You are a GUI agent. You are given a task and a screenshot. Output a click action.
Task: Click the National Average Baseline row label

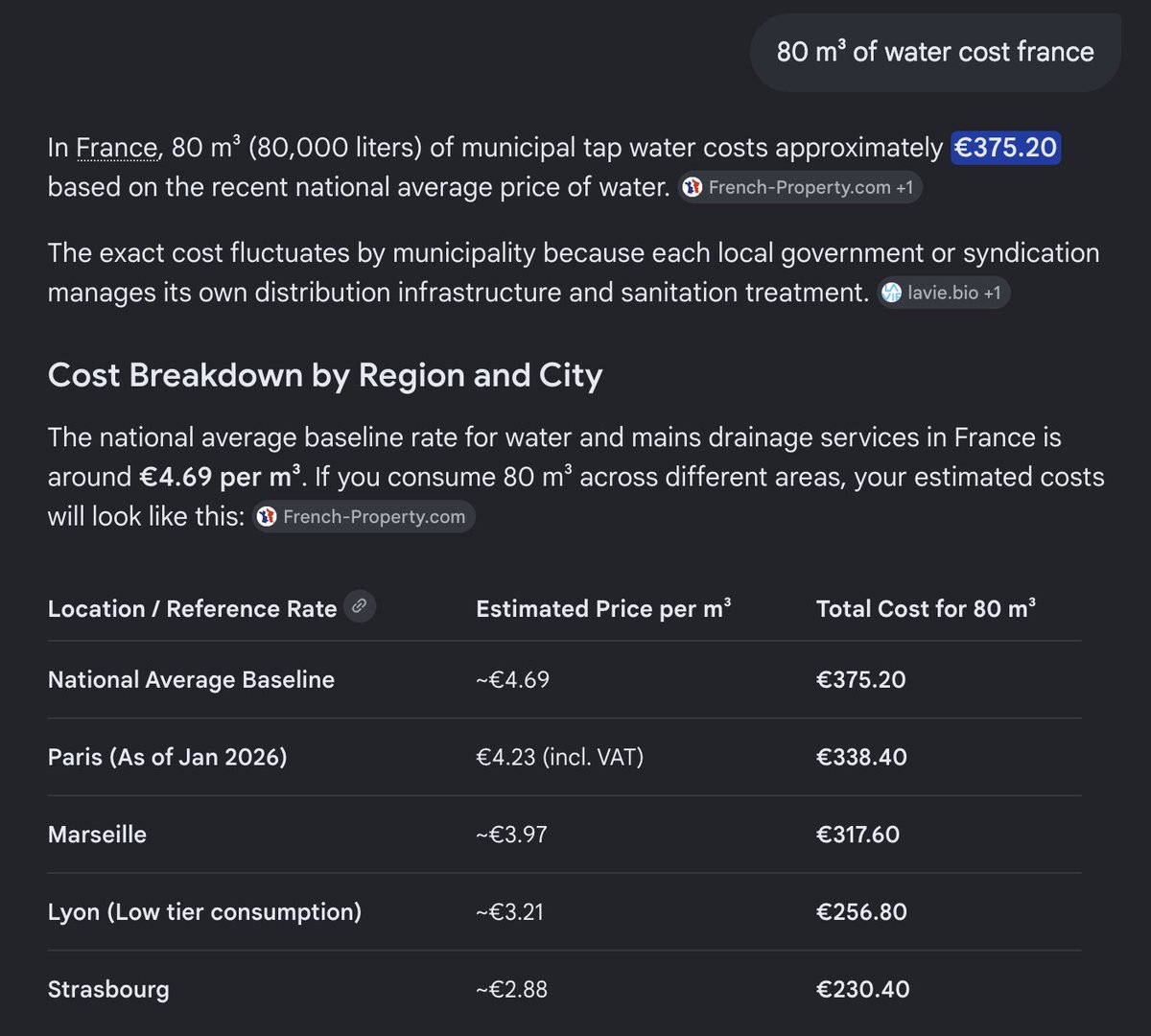click(x=192, y=680)
